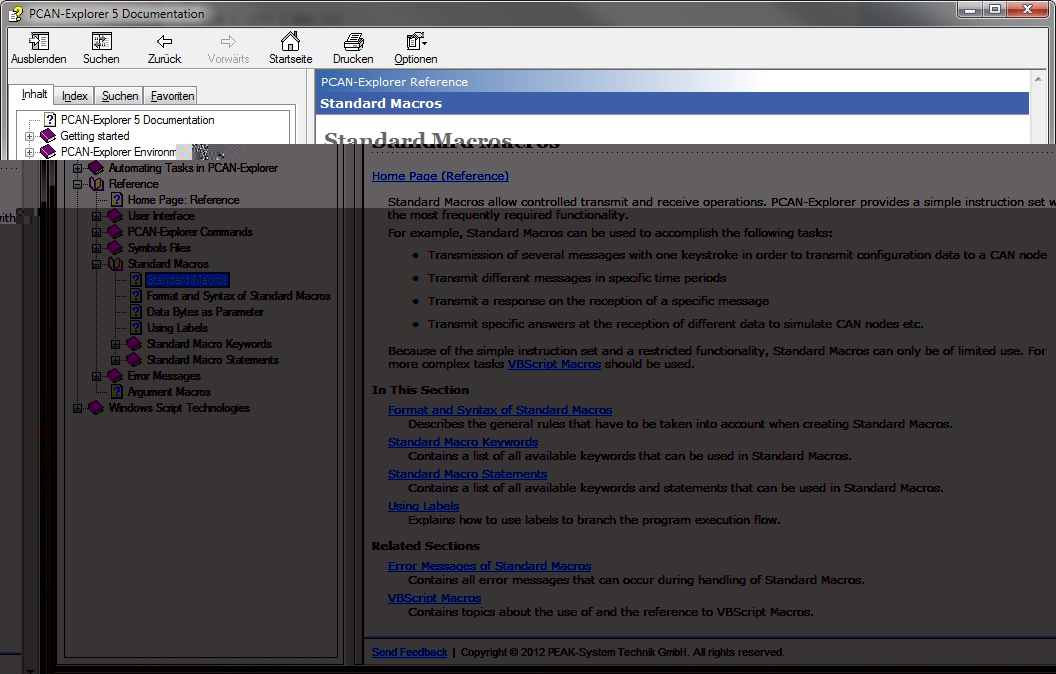
Task: Click the book icon beside PCAN-Explorer Commands
Action: coord(115,232)
